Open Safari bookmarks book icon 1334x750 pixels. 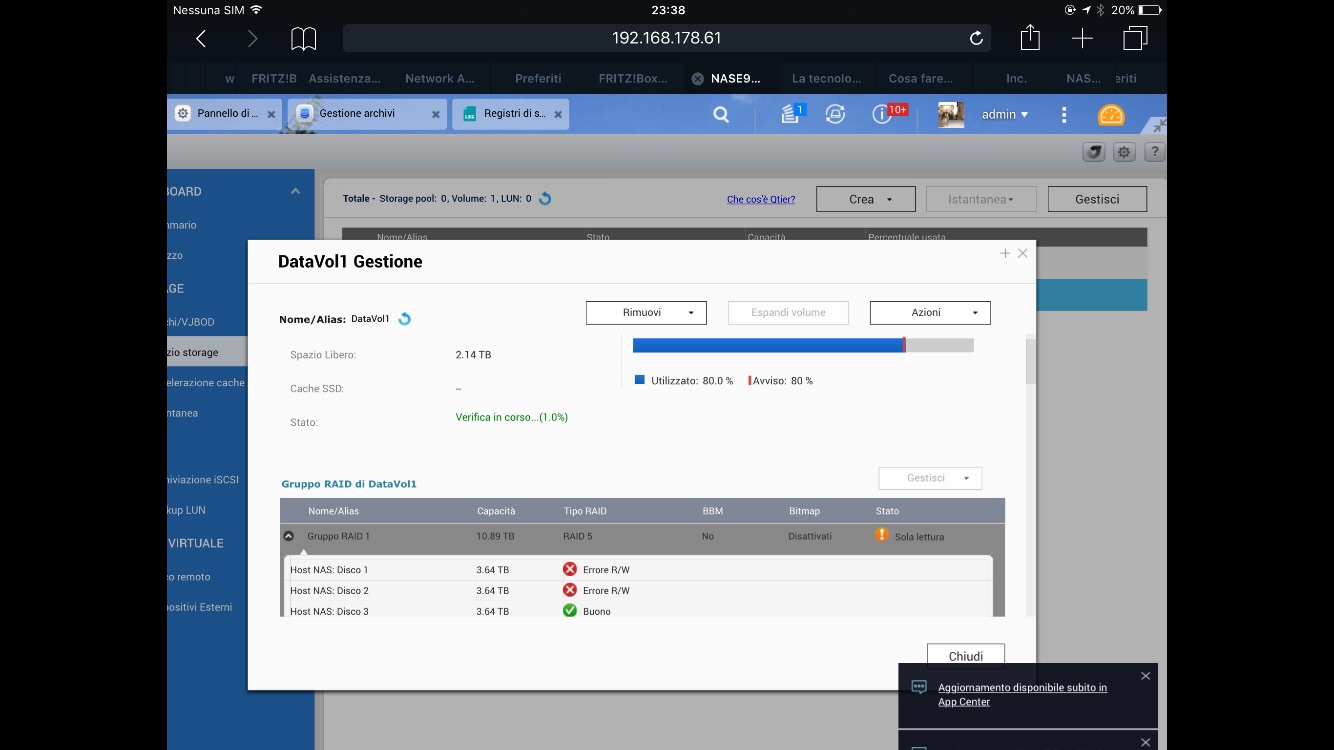click(303, 38)
